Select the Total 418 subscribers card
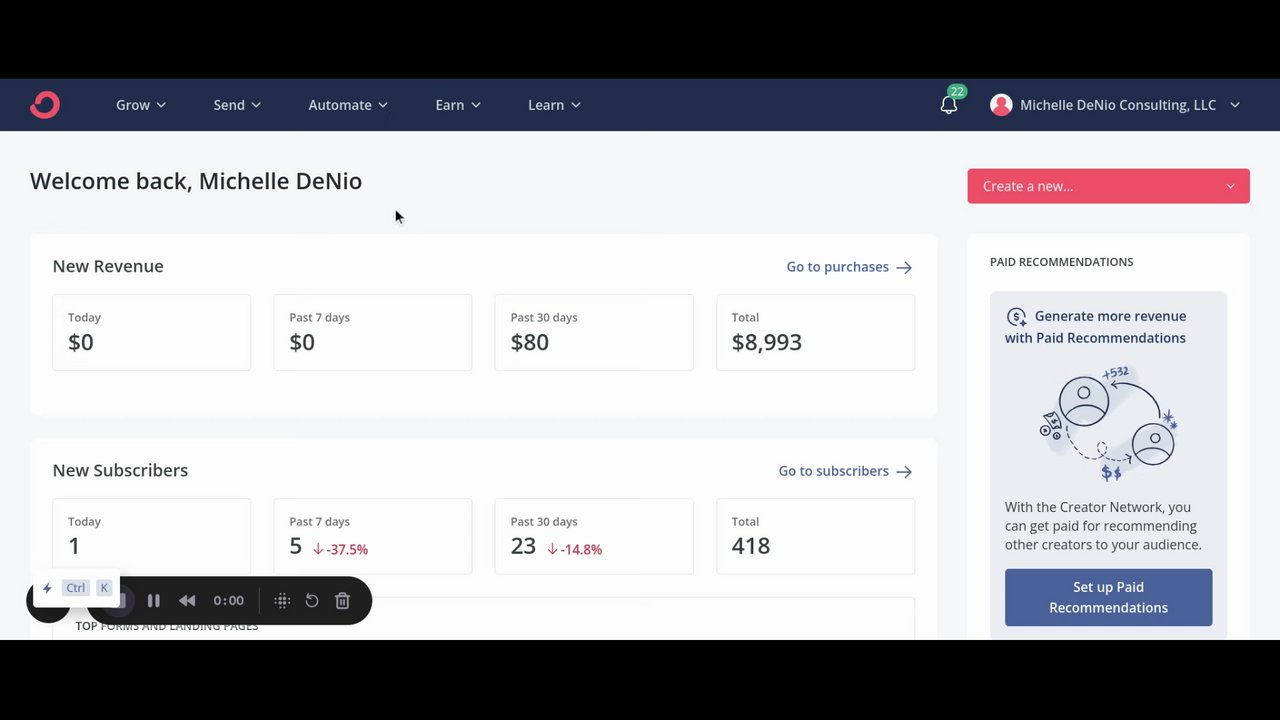 coord(815,536)
